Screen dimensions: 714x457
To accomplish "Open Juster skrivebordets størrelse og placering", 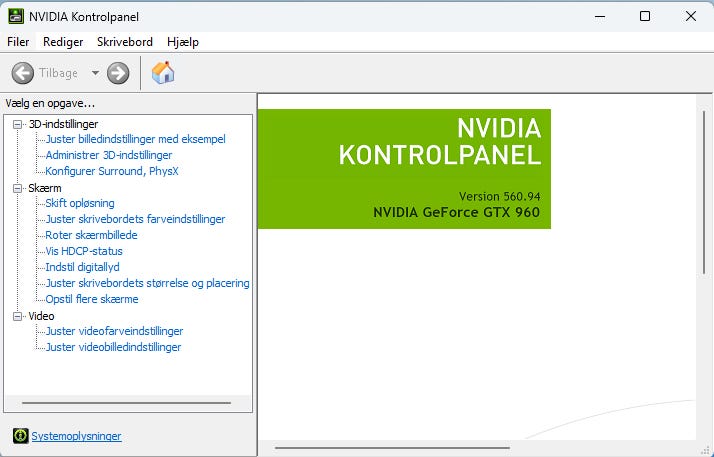I will (x=148, y=283).
